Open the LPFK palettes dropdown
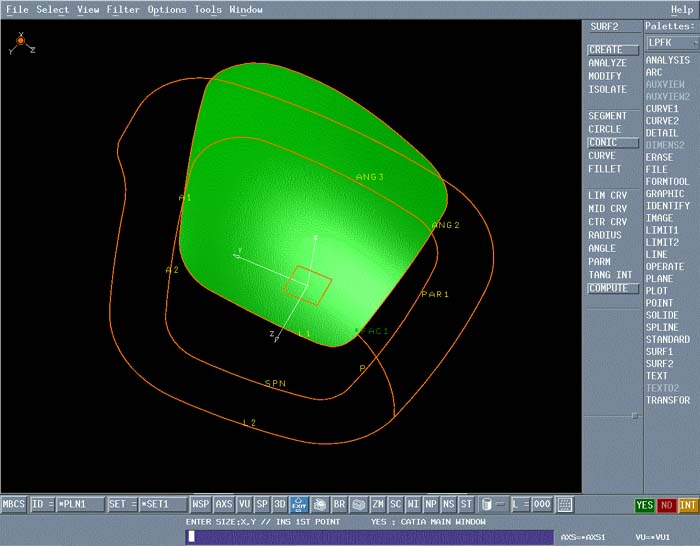Screen dimensions: 700x546 click(671, 43)
